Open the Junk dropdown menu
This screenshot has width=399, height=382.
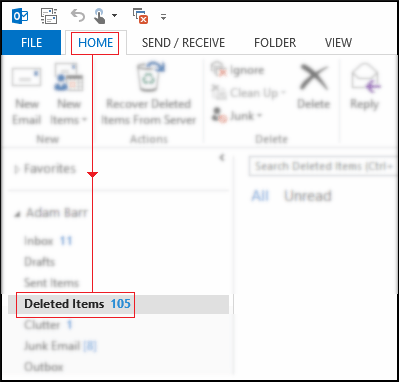pos(237,115)
